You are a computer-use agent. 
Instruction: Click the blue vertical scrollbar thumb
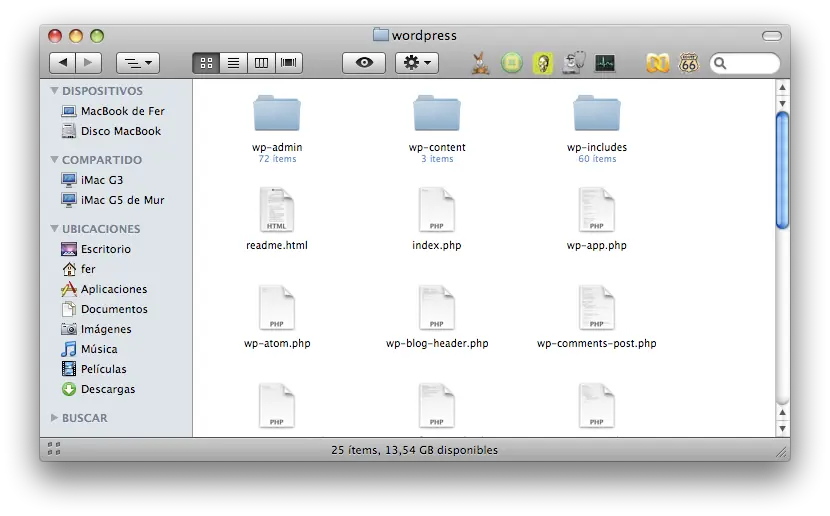782,170
